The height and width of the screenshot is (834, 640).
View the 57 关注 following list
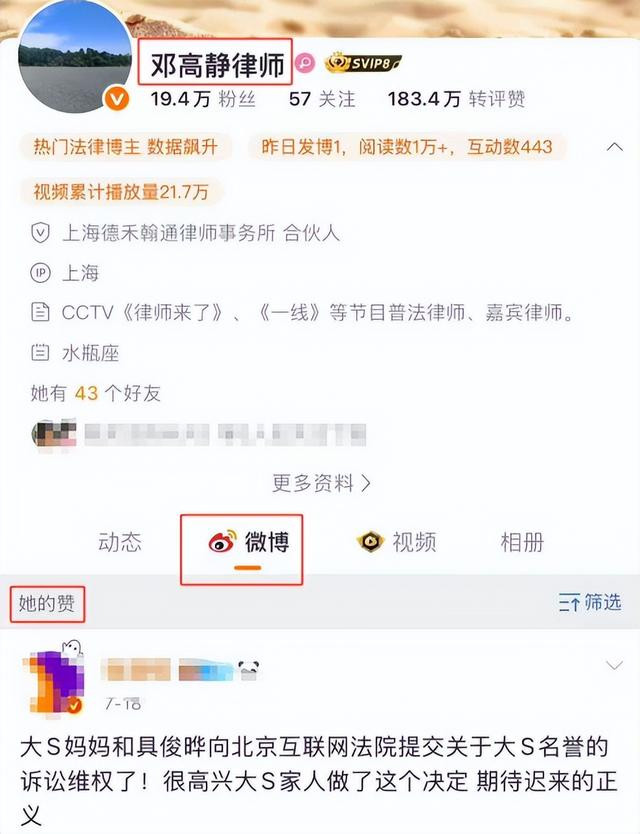[x=322, y=99]
